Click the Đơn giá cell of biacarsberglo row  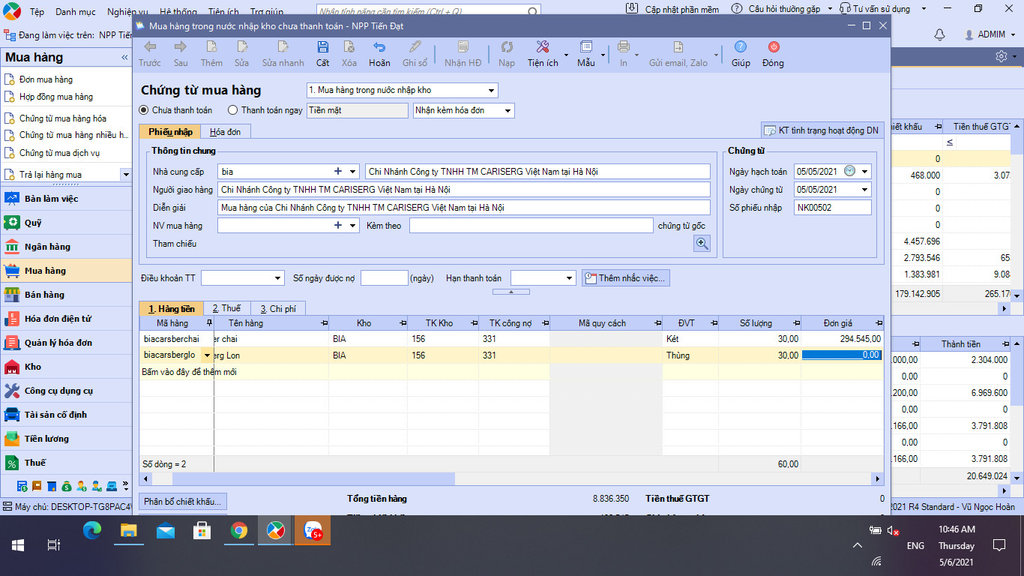[x=842, y=355]
